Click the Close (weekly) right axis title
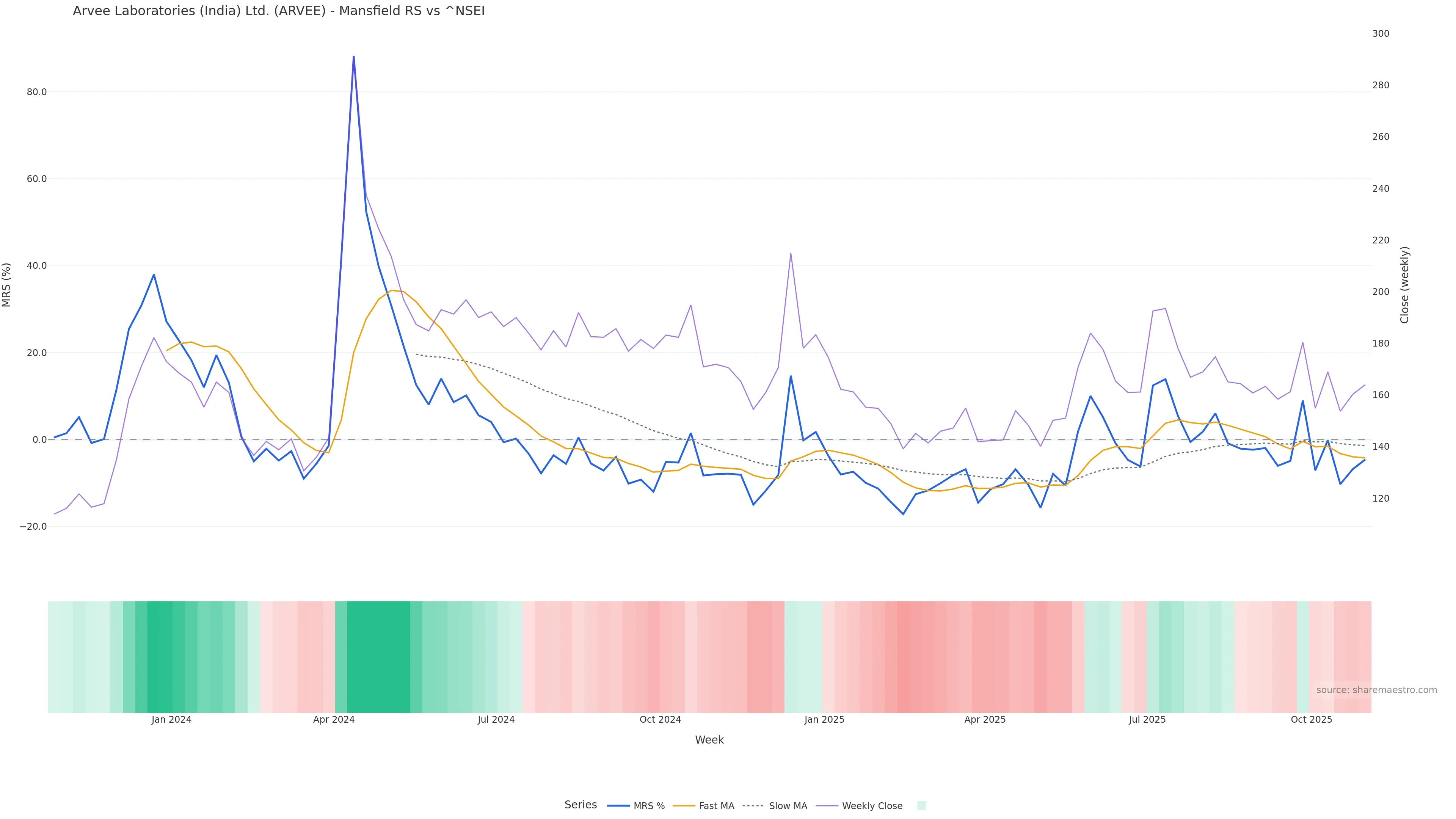 (1404, 285)
